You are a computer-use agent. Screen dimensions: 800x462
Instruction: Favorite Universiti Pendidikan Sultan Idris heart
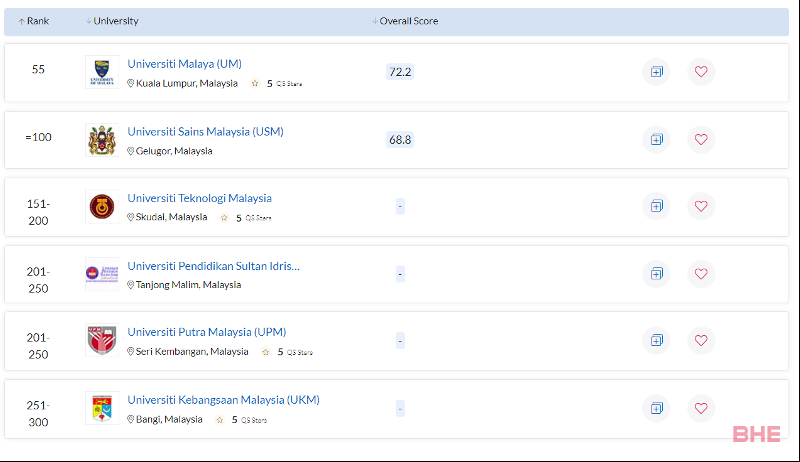(x=701, y=274)
